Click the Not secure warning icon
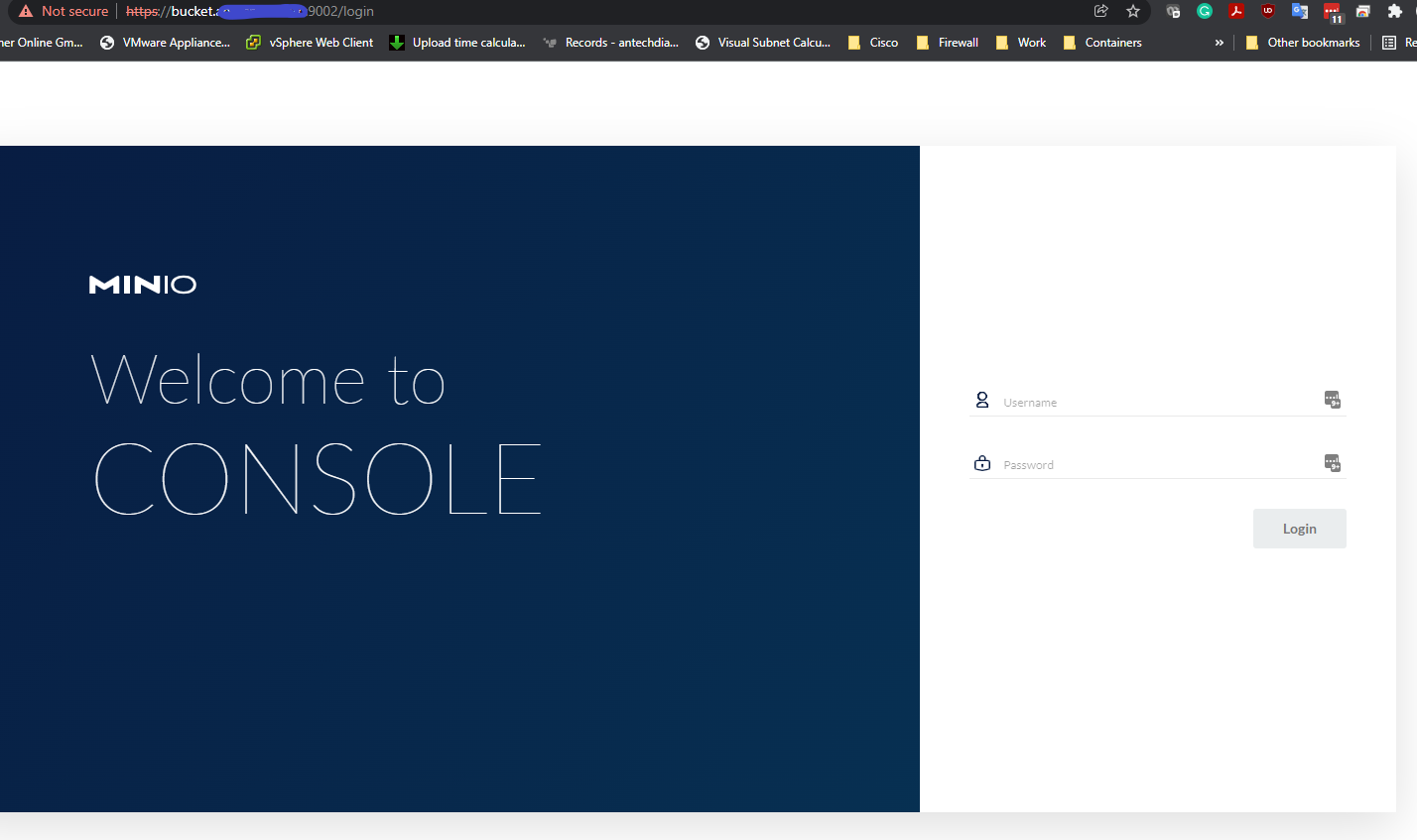Screen dimensions: 1417x840 coord(26,11)
